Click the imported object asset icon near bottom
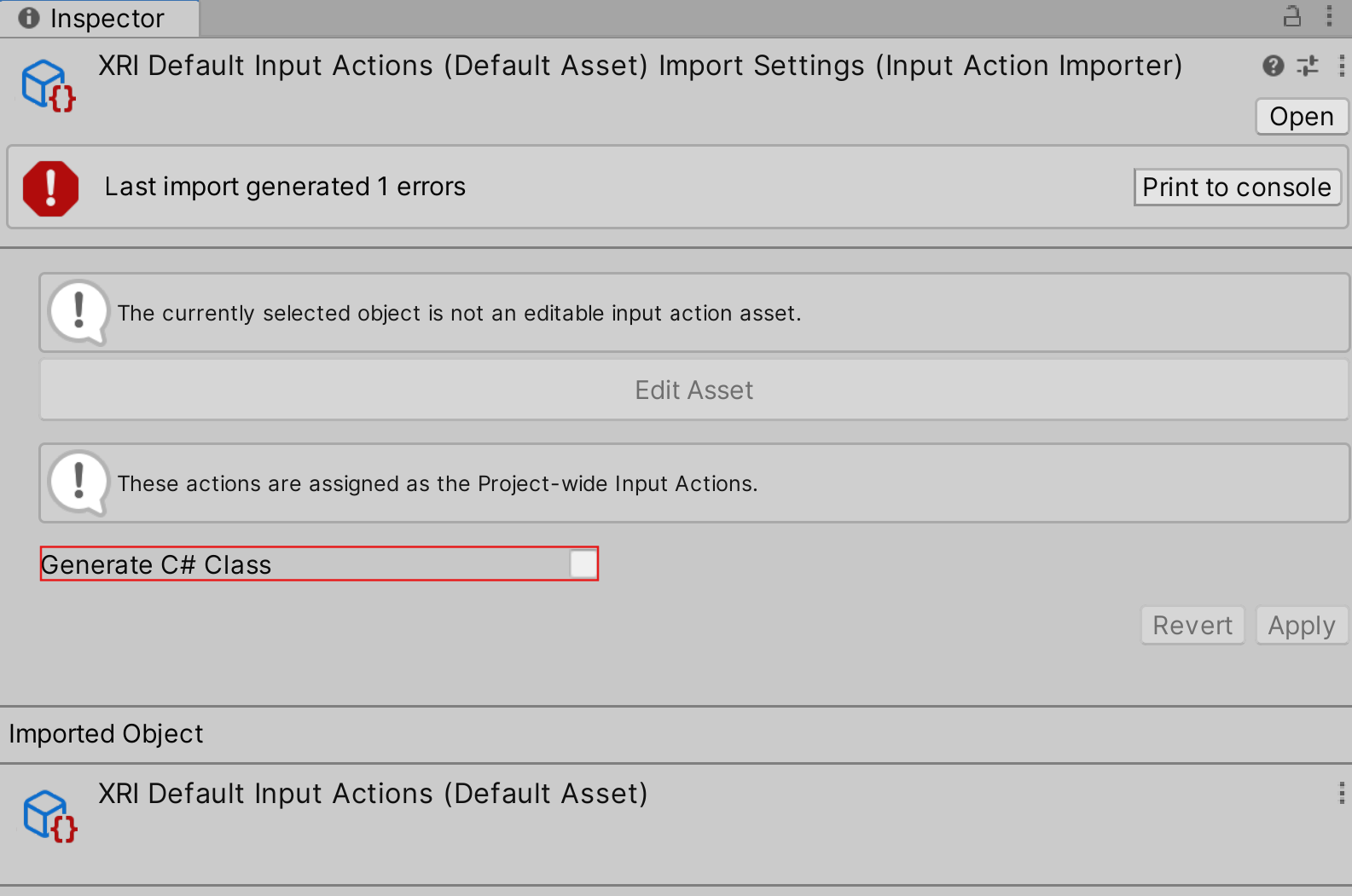This screenshot has width=1352, height=896. pos(48,817)
